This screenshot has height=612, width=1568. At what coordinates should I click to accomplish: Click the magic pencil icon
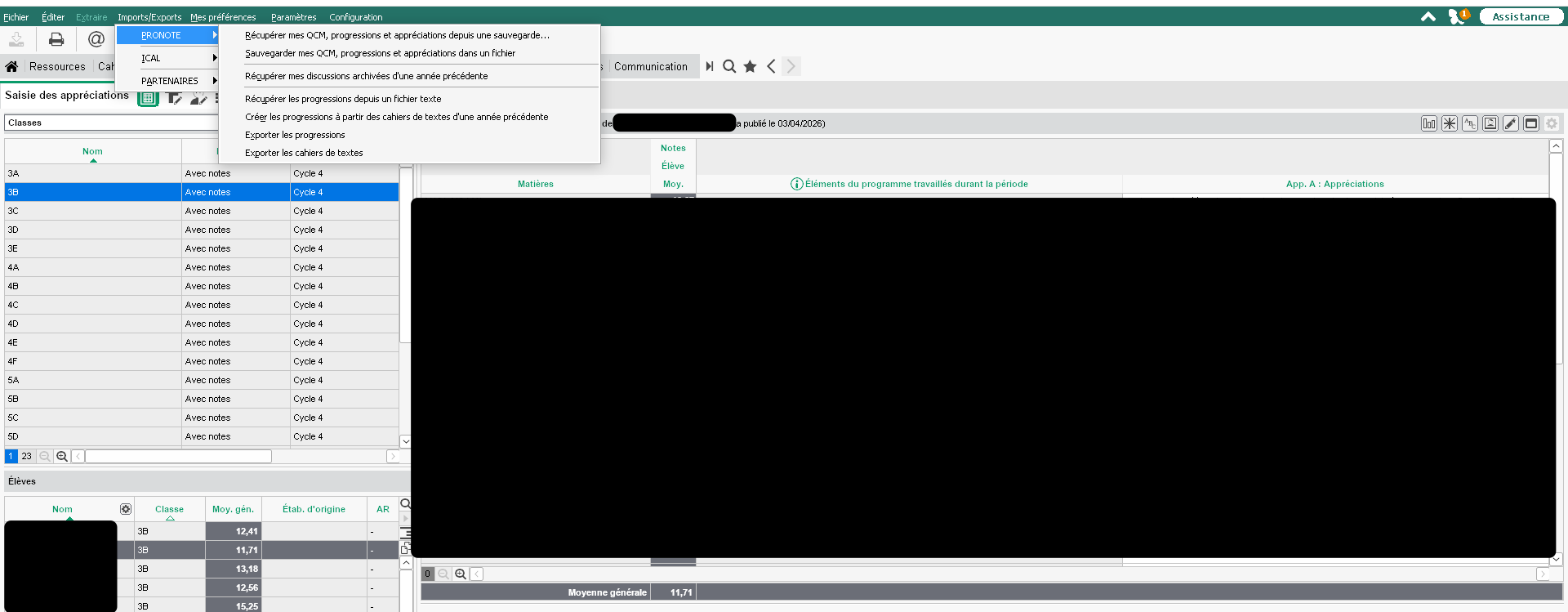click(x=1510, y=123)
